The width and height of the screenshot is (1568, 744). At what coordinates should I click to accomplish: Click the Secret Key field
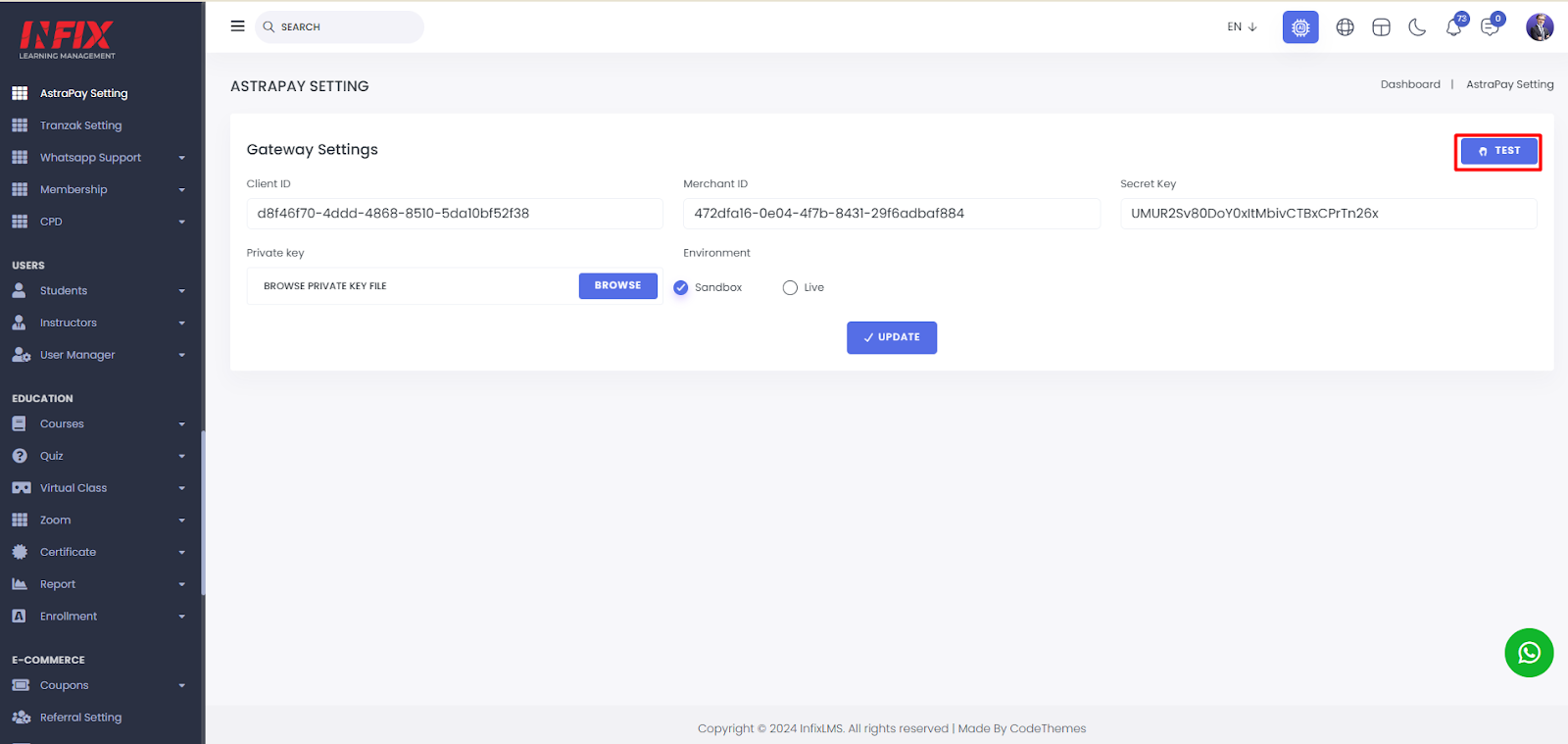point(1329,214)
